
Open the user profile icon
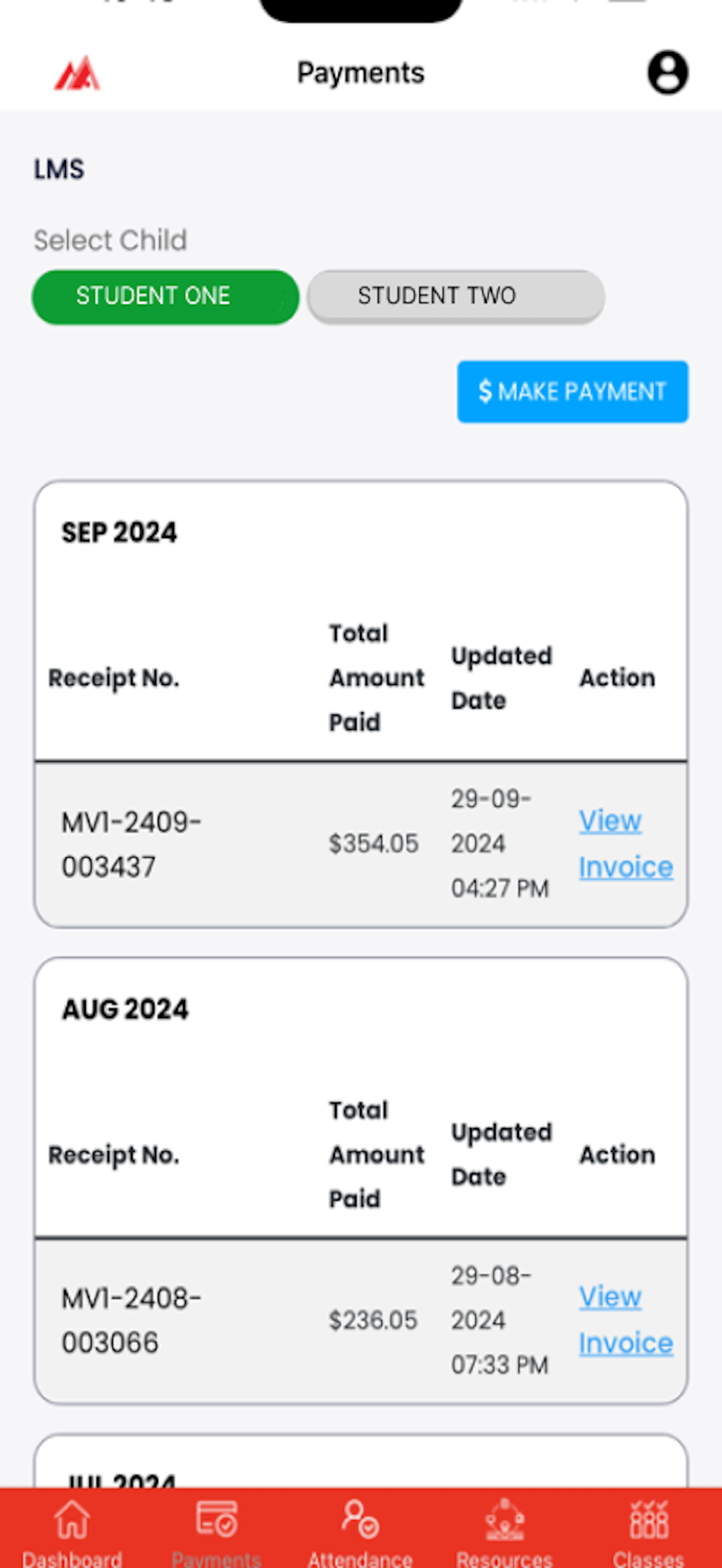(667, 72)
